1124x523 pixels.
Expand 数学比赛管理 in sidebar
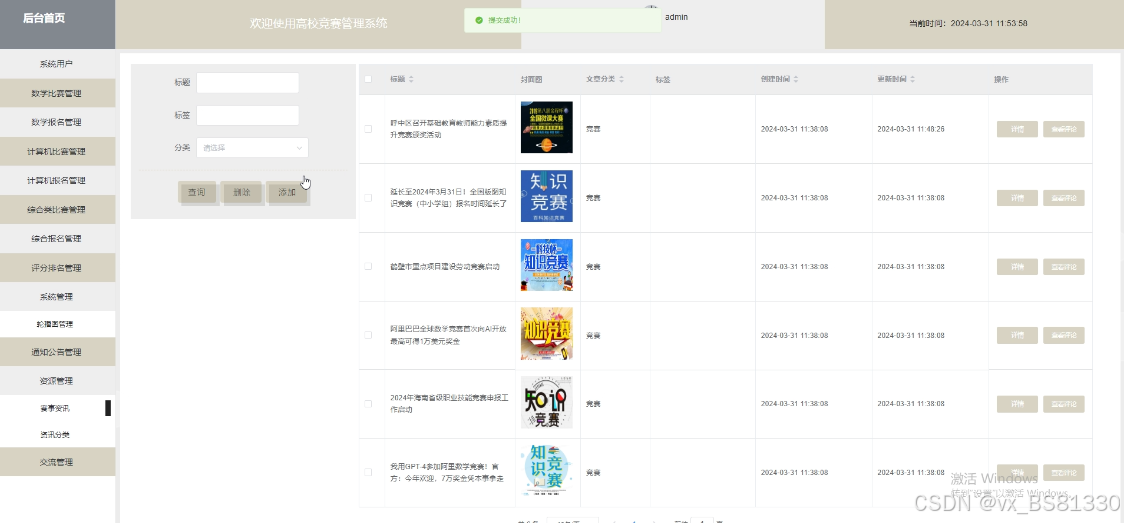(57, 93)
